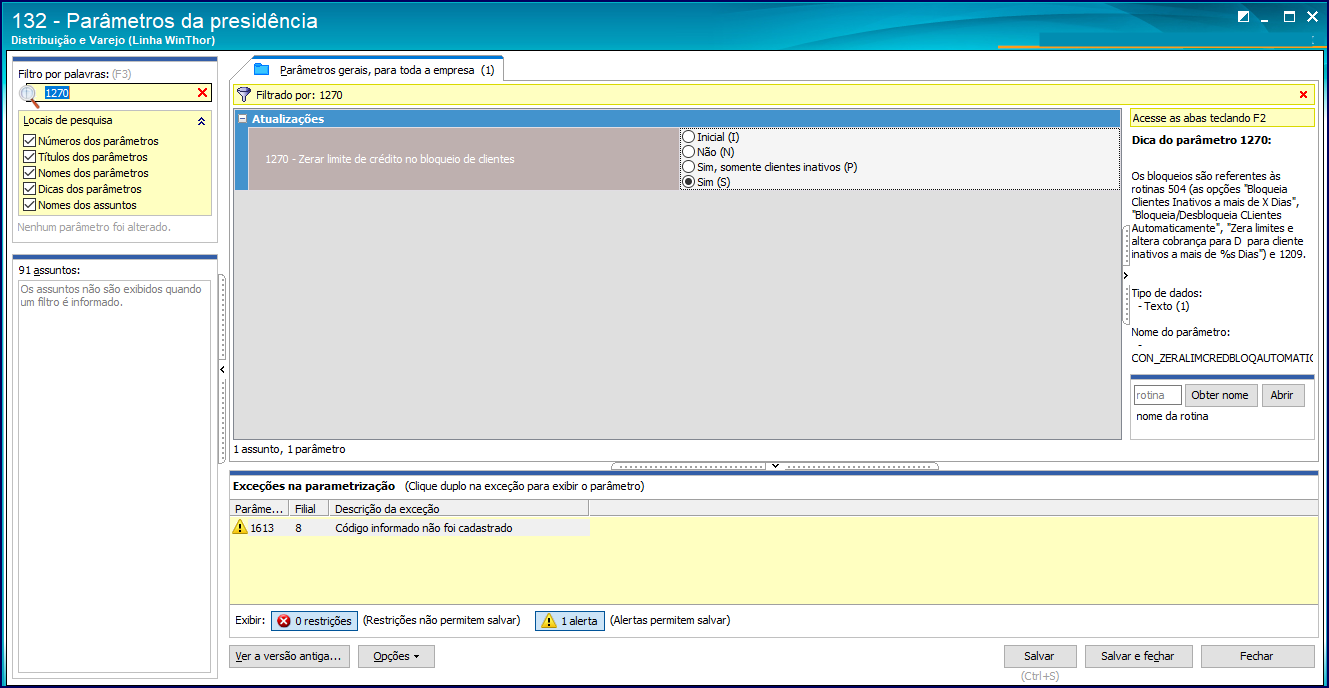This screenshot has height=688, width=1329.
Task: Click the 'Filtro por palavras' input field
Action: pyautogui.click(x=118, y=93)
